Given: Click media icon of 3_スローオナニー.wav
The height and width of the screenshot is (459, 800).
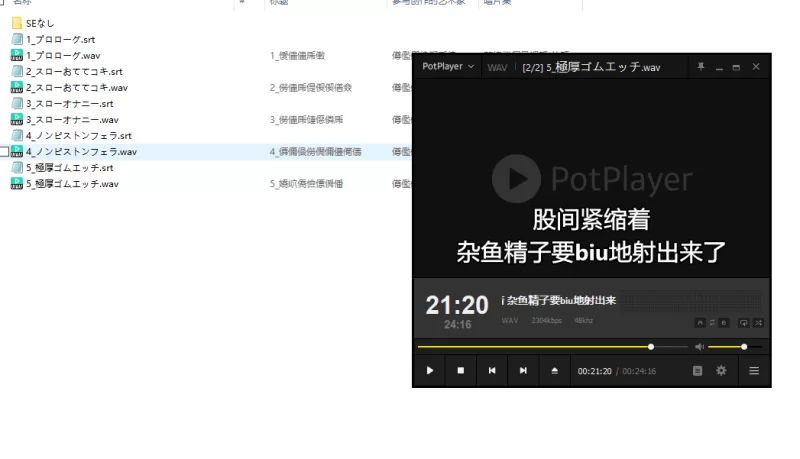Looking at the screenshot, I should coord(17,119).
